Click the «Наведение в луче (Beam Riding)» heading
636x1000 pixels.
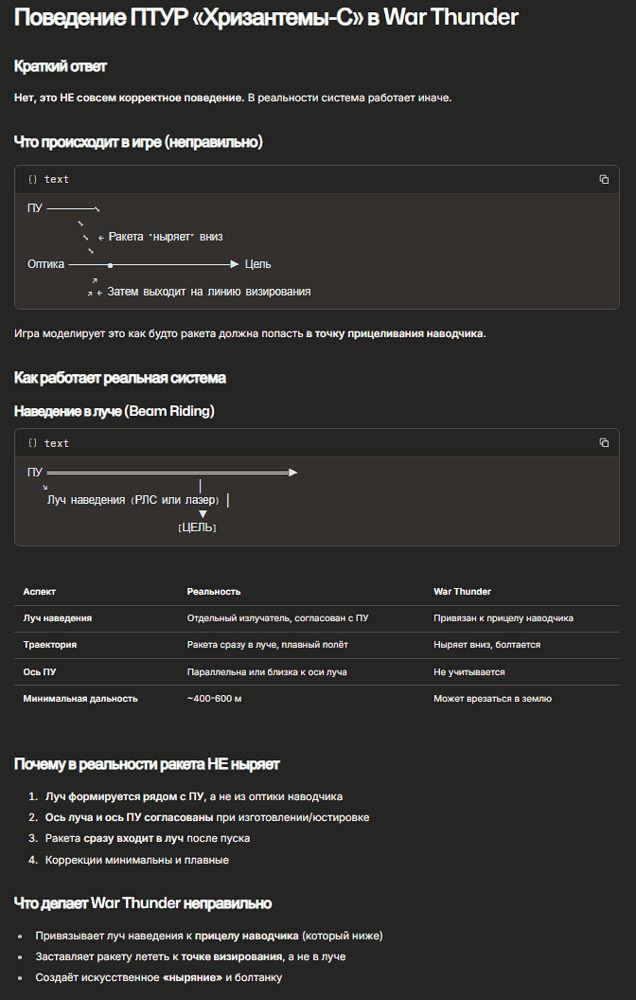(x=114, y=411)
